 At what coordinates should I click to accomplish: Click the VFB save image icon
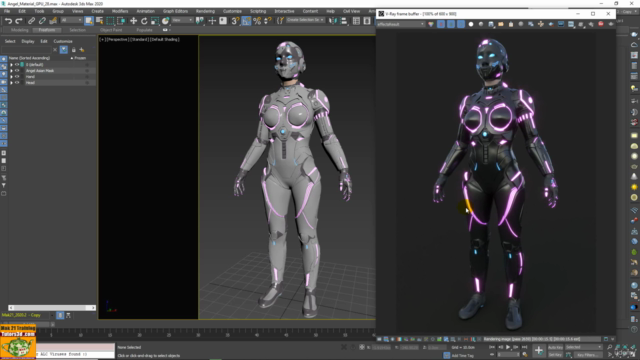[491, 24]
